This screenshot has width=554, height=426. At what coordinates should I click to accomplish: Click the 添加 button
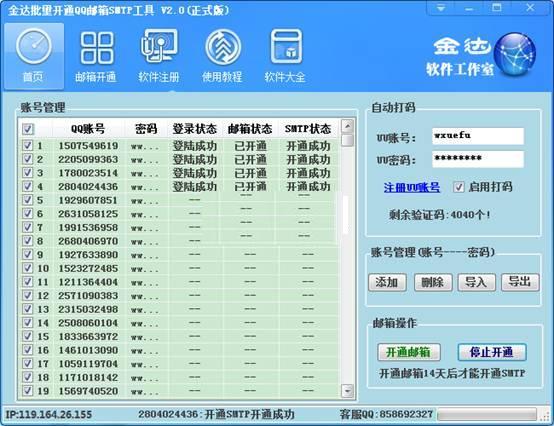(x=387, y=282)
